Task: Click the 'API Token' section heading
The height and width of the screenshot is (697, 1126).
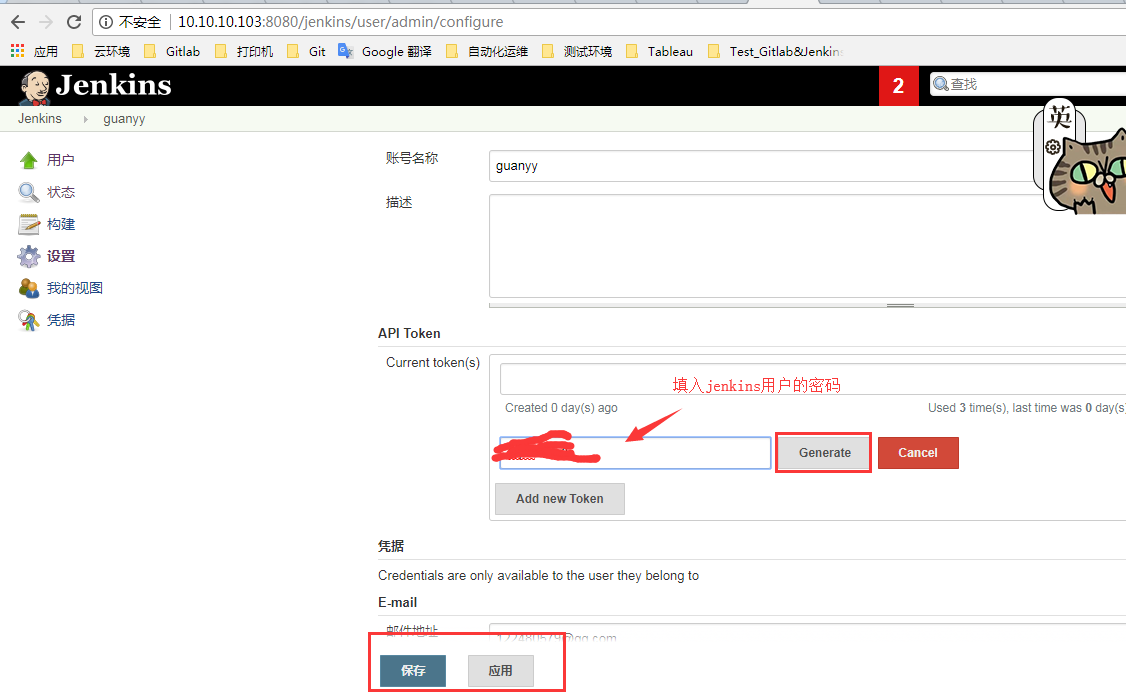Action: tap(409, 333)
